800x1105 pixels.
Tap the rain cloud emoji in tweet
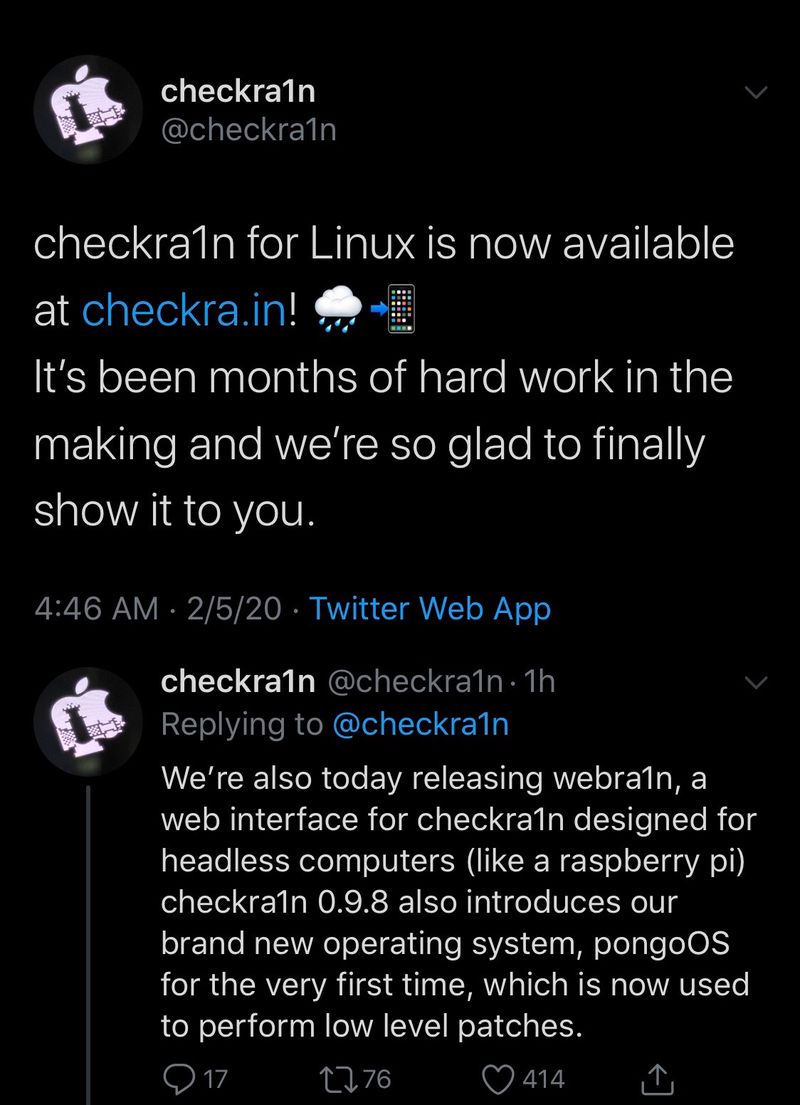coord(338,309)
